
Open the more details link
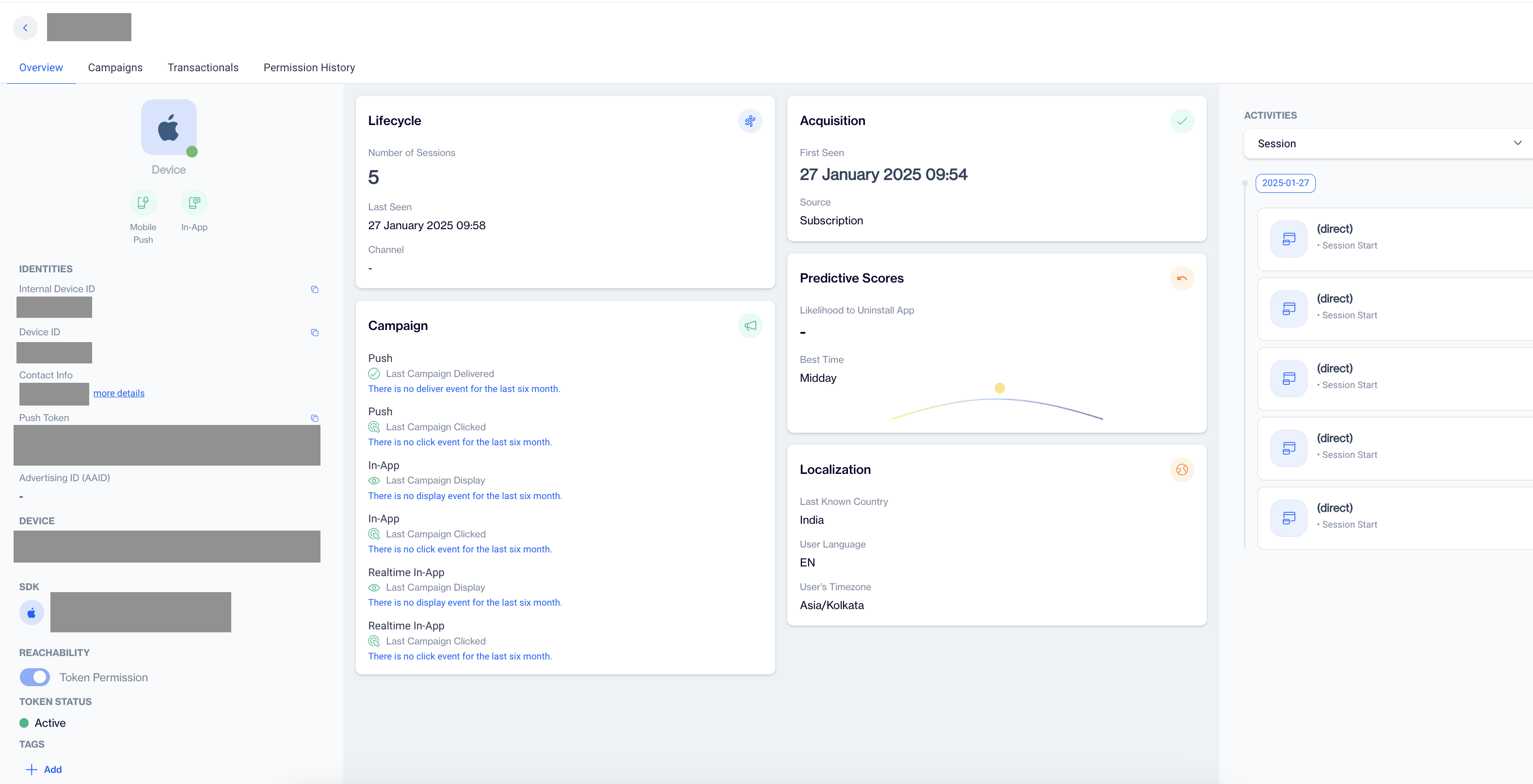119,393
